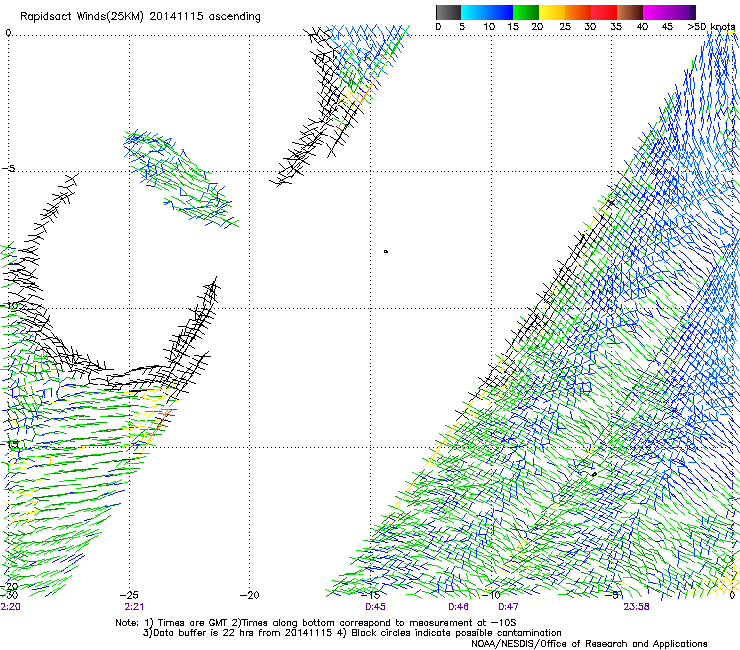Click the 'Data buffer is 22 hrs' note line

coord(352,633)
